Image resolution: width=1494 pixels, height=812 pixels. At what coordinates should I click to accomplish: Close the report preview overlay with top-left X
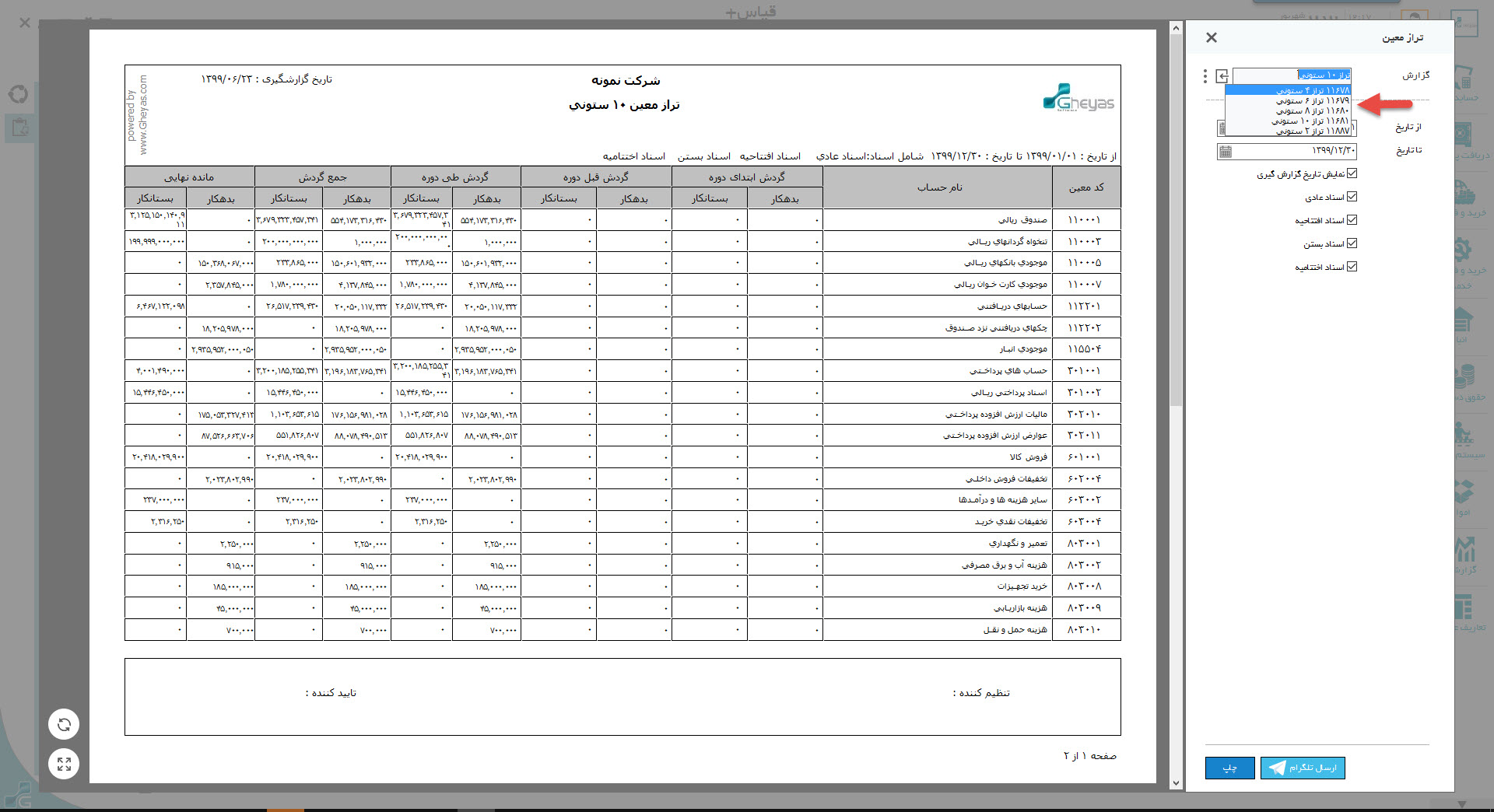click(25, 23)
